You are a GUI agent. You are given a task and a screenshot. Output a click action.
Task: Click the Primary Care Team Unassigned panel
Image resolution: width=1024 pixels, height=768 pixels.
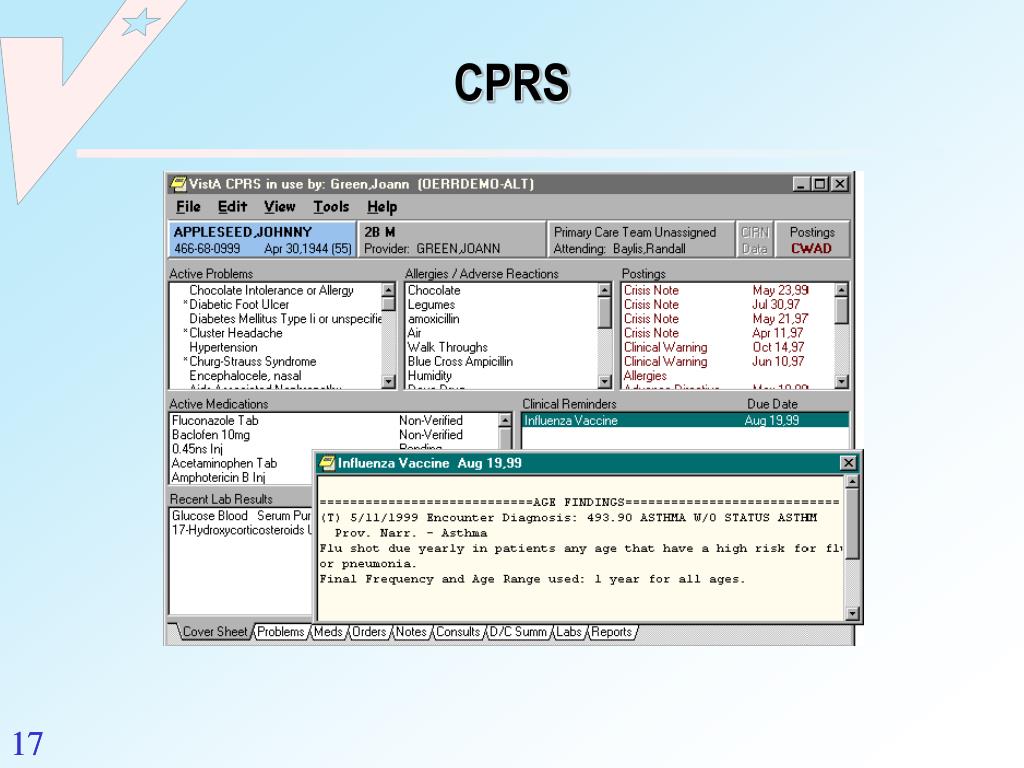[x=641, y=240]
